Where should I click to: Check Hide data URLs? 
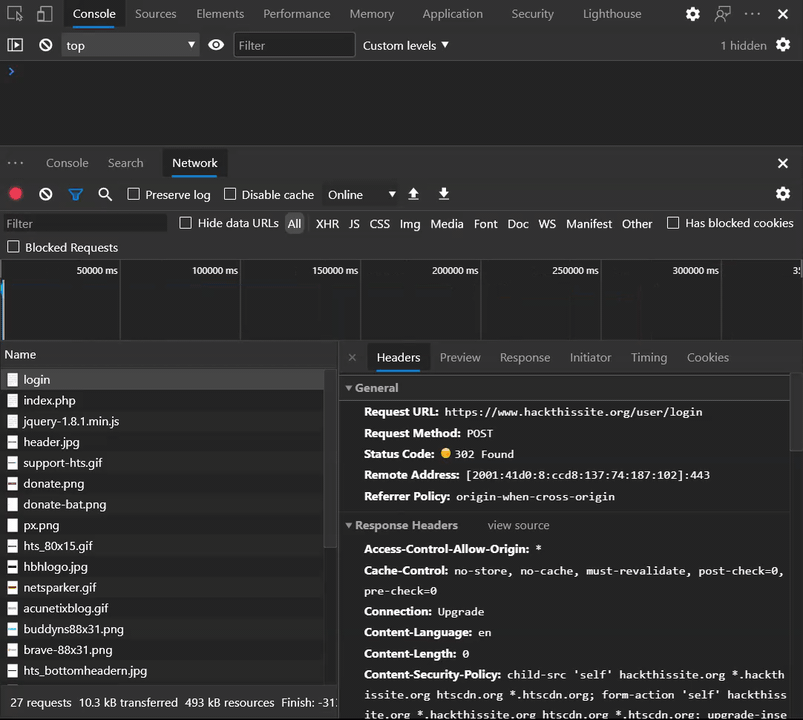pyautogui.click(x=185, y=223)
